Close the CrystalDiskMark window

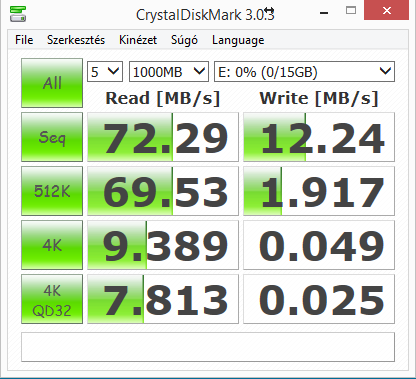point(387,11)
